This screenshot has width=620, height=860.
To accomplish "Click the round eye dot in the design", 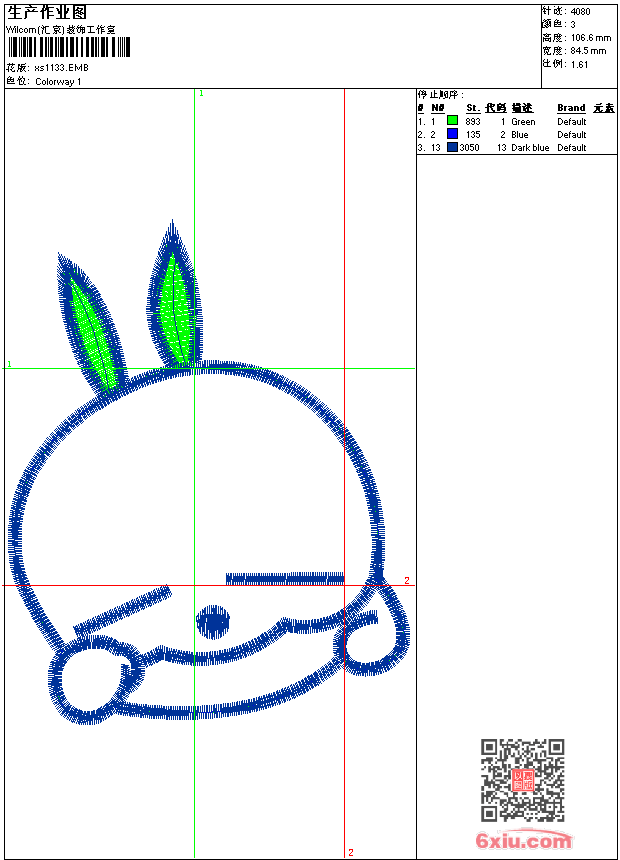I will pyautogui.click(x=213, y=622).
